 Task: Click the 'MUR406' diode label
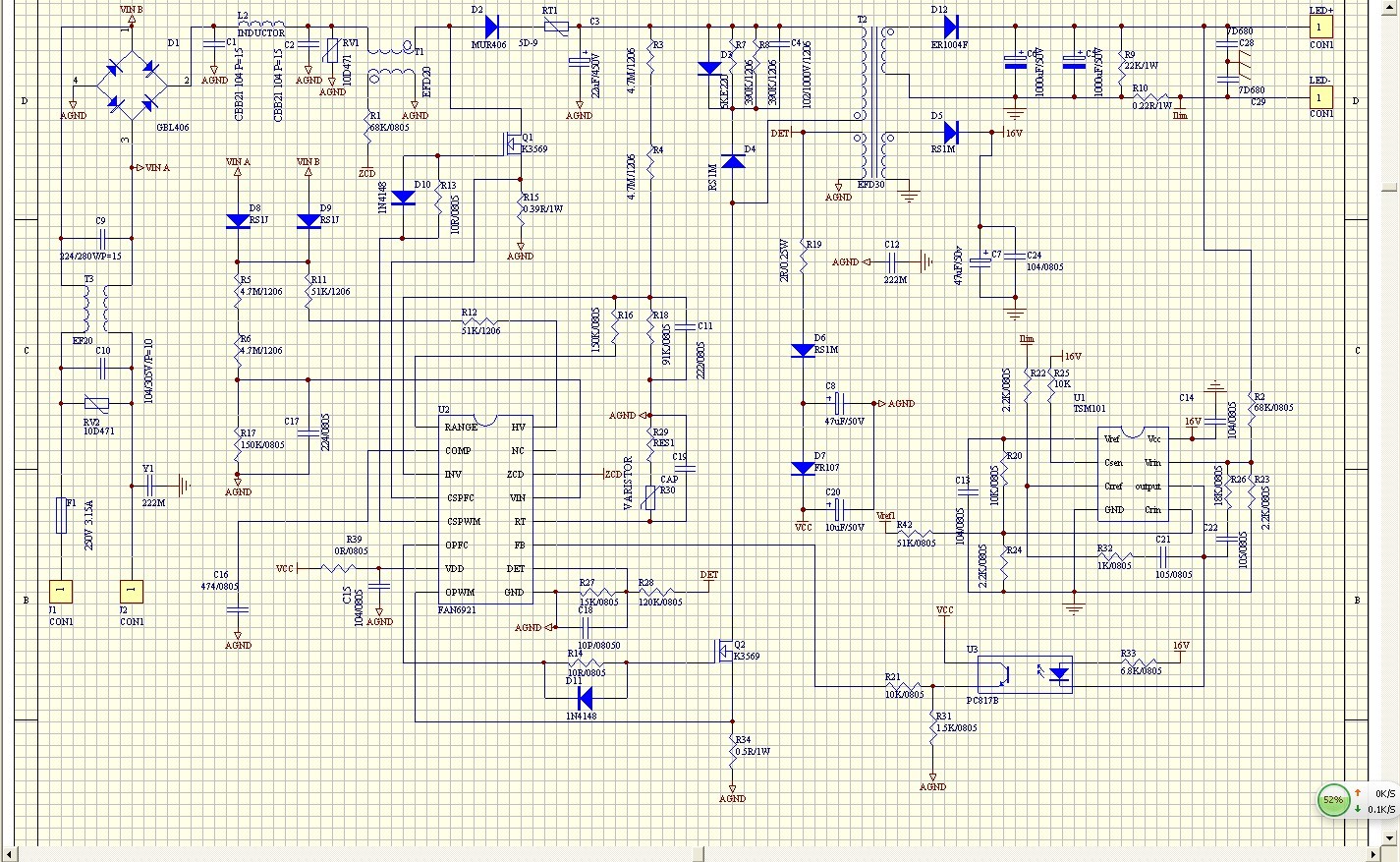488,44
